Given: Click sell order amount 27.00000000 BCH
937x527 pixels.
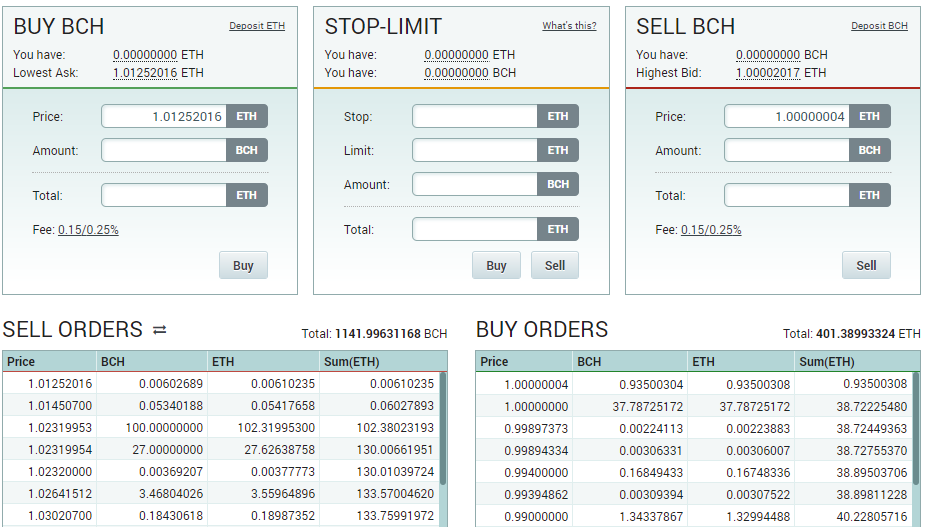Looking at the screenshot, I should [168, 449].
